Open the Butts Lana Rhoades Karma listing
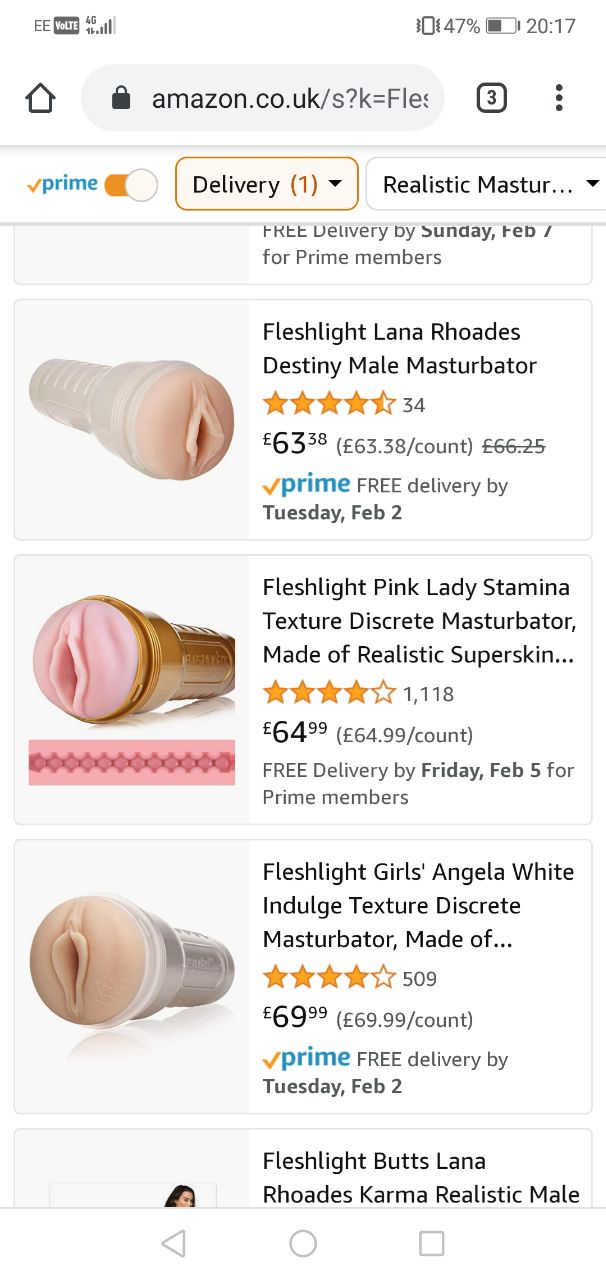The width and height of the screenshot is (606, 1280). [x=420, y=1177]
